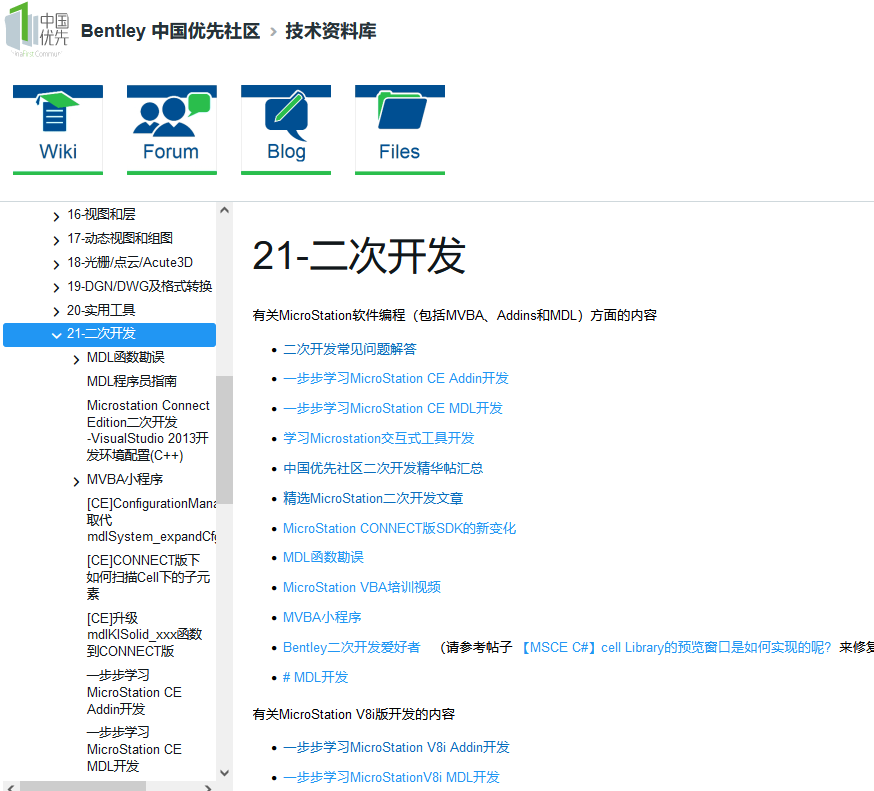This screenshot has width=874, height=791.
Task: Click the sidebar vertical scrollbar thumb
Action: tap(225, 440)
